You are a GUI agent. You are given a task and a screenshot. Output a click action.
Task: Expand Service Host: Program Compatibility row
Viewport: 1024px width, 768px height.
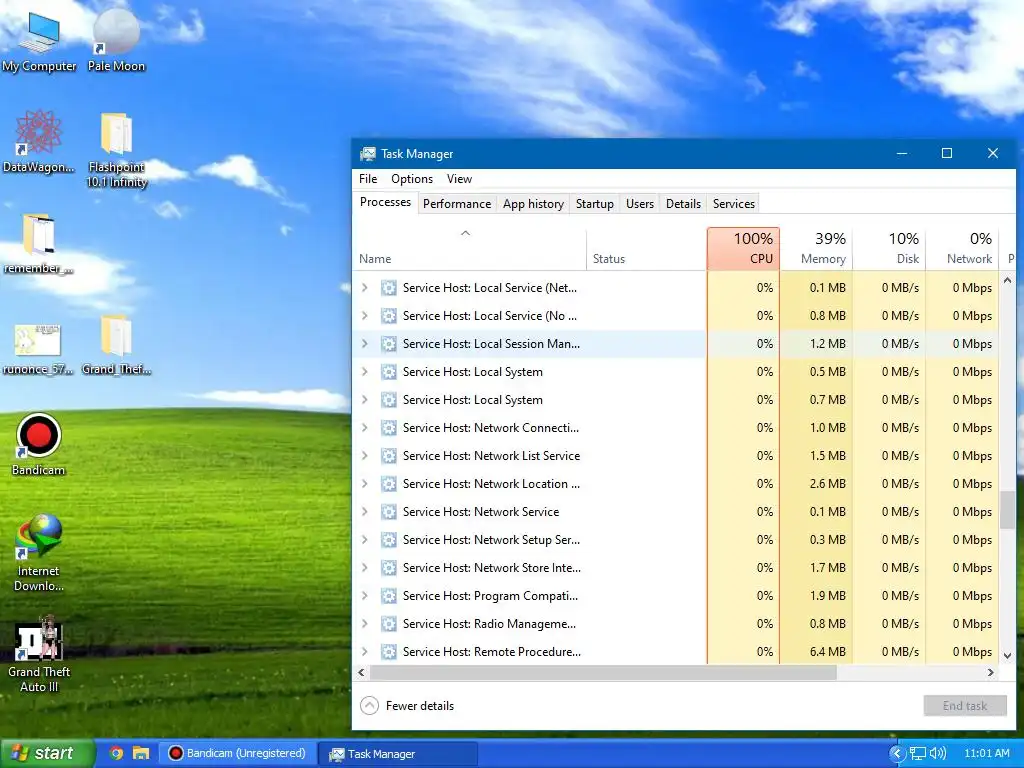[x=365, y=596]
